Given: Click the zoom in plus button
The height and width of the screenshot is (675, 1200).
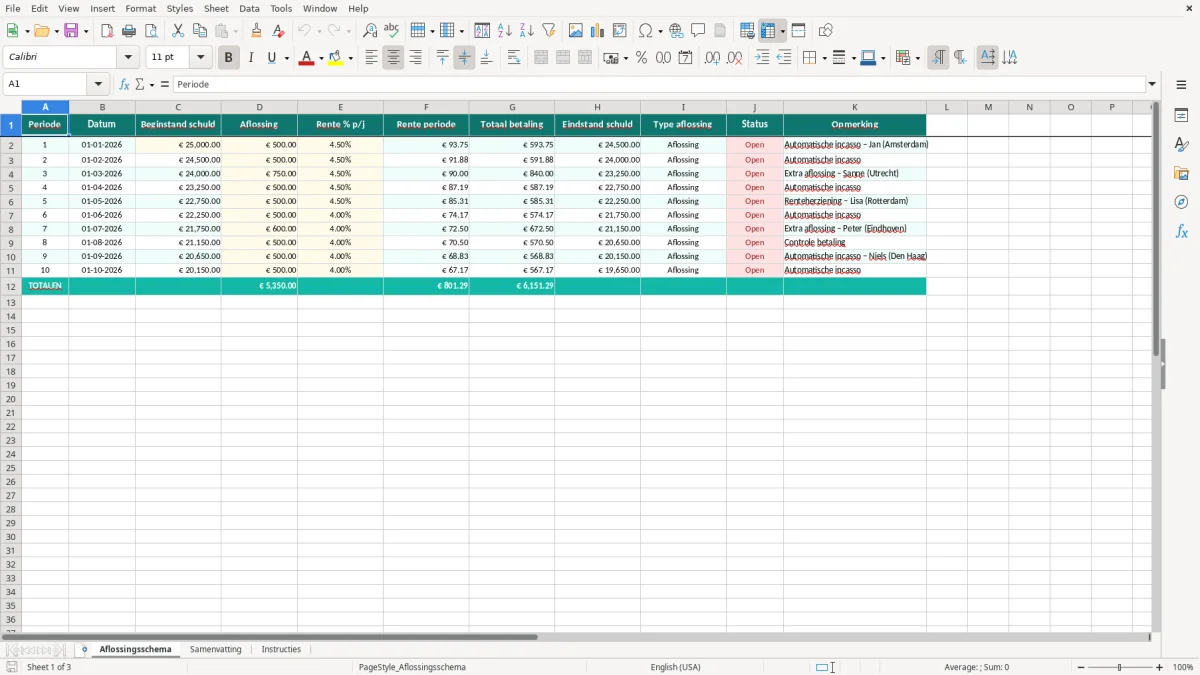Looking at the screenshot, I should click(x=1160, y=667).
